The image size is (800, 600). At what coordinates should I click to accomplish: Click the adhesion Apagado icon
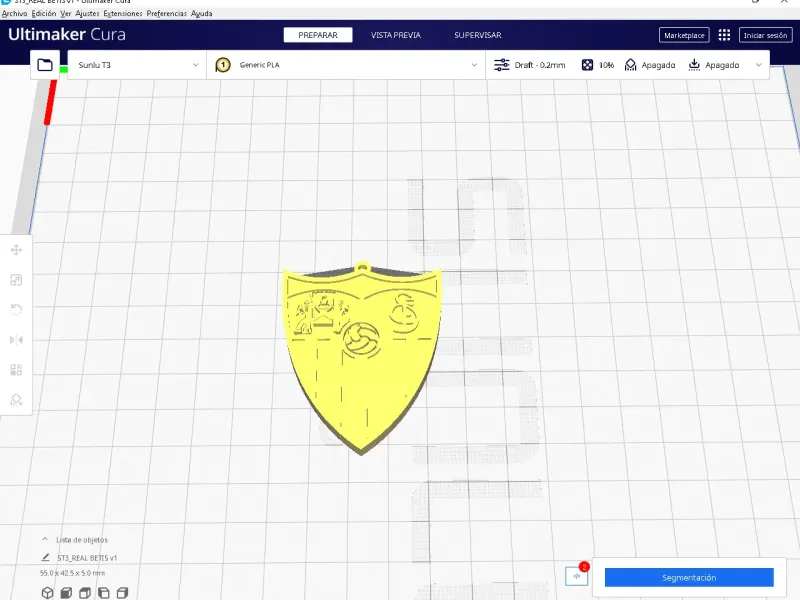[694, 65]
